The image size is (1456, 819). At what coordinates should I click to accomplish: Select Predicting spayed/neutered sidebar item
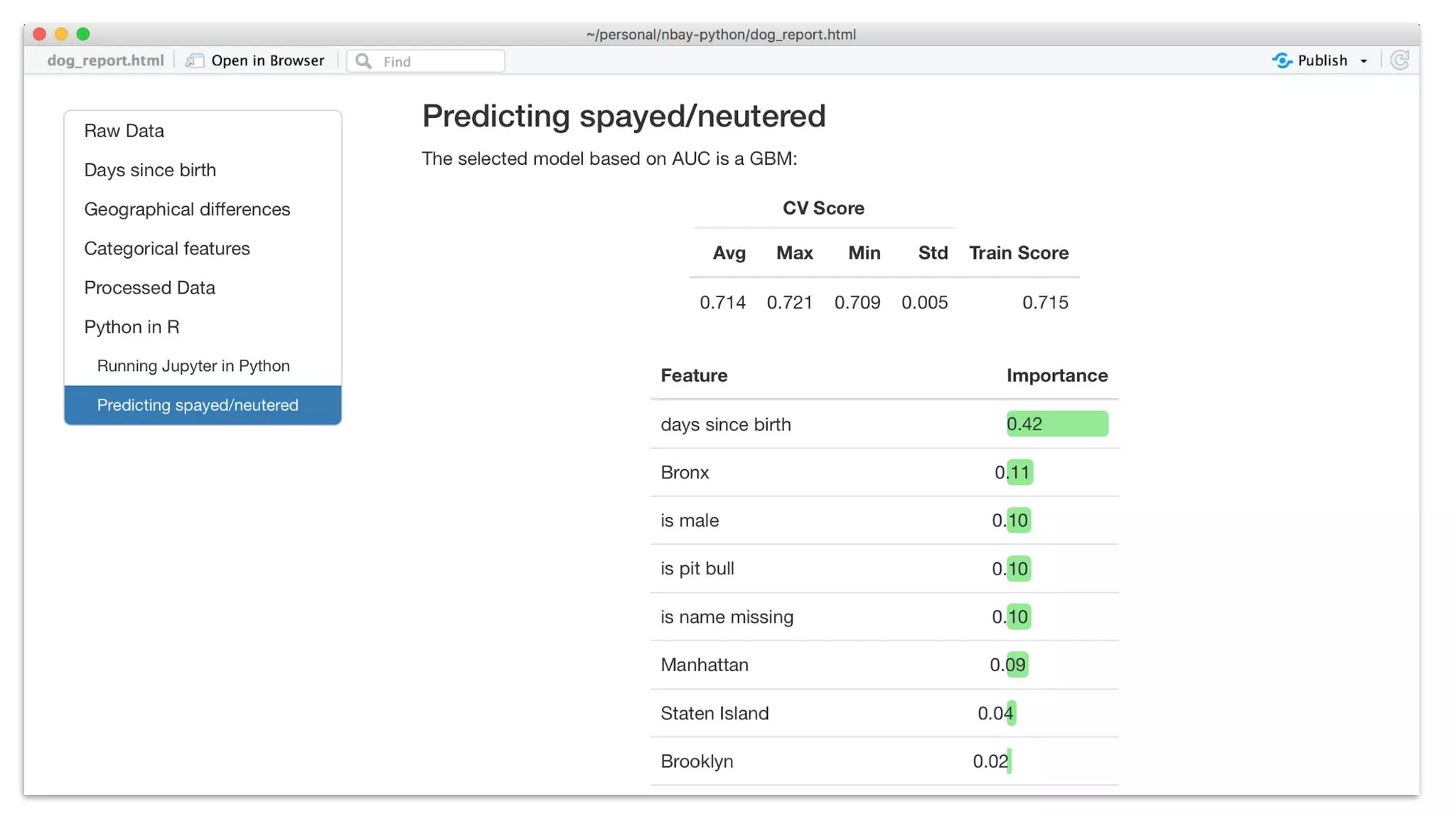tap(198, 405)
